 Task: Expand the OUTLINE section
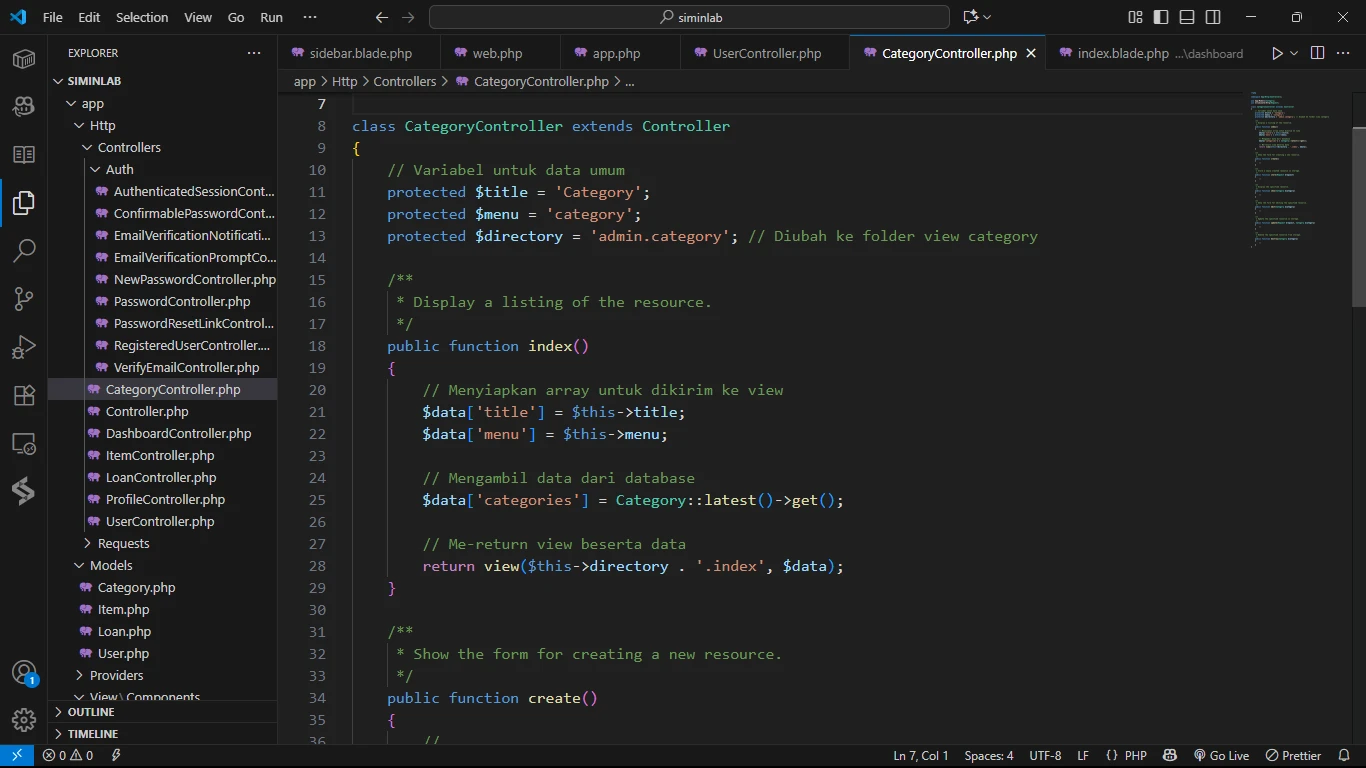point(91,712)
